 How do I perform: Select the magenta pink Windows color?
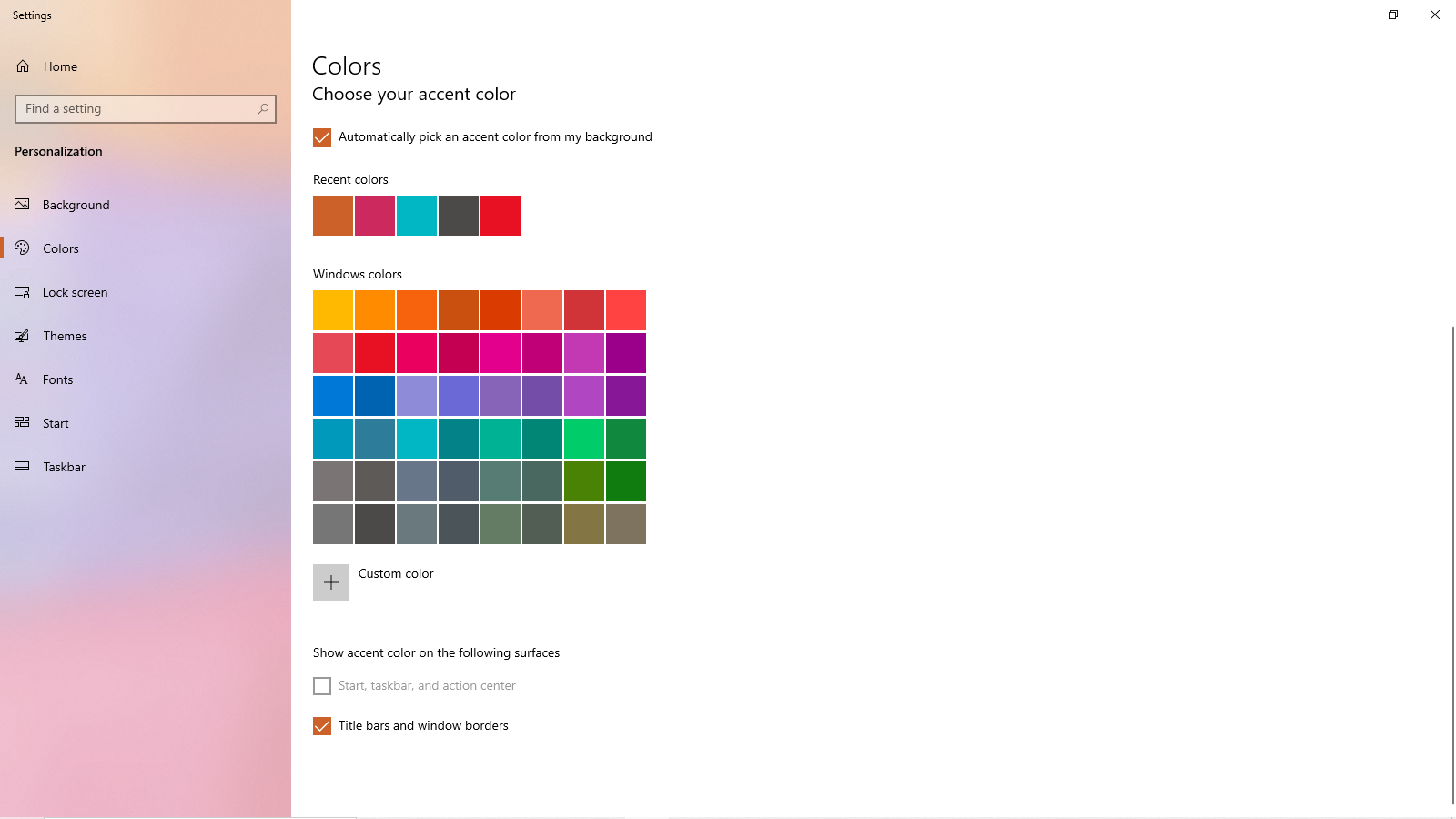(x=500, y=353)
